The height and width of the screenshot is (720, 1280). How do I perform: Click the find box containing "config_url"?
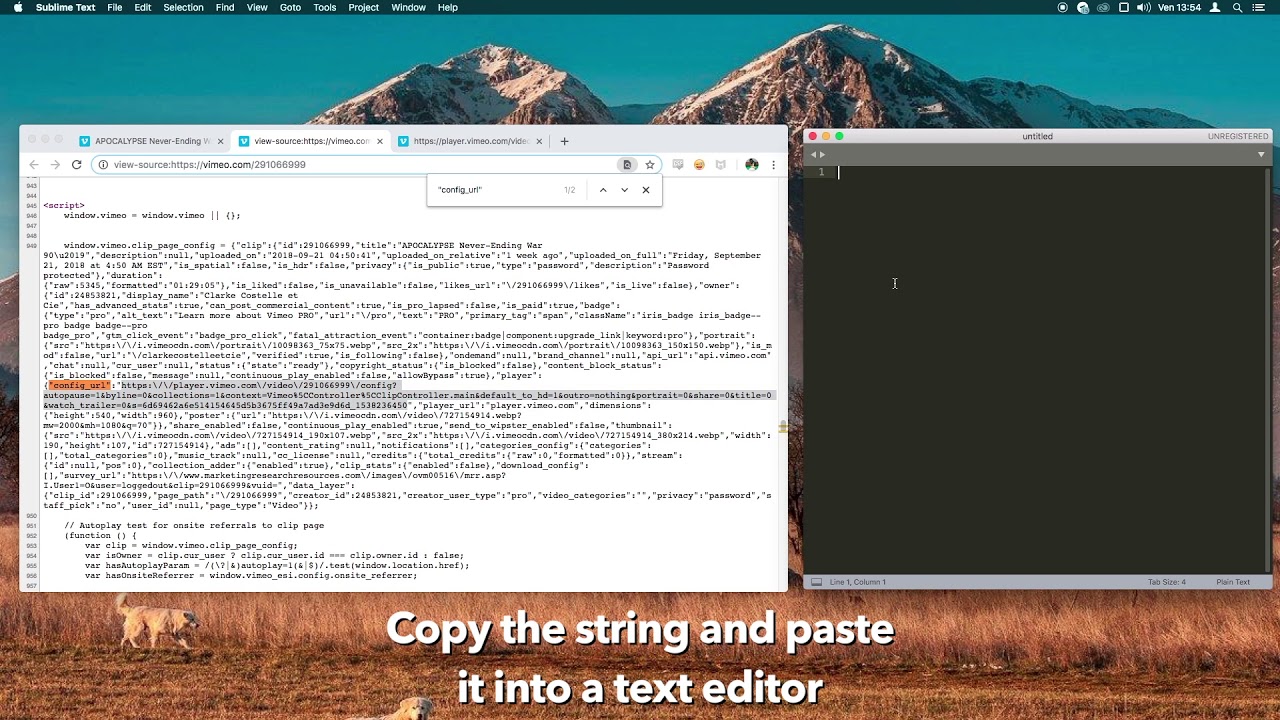(495, 190)
